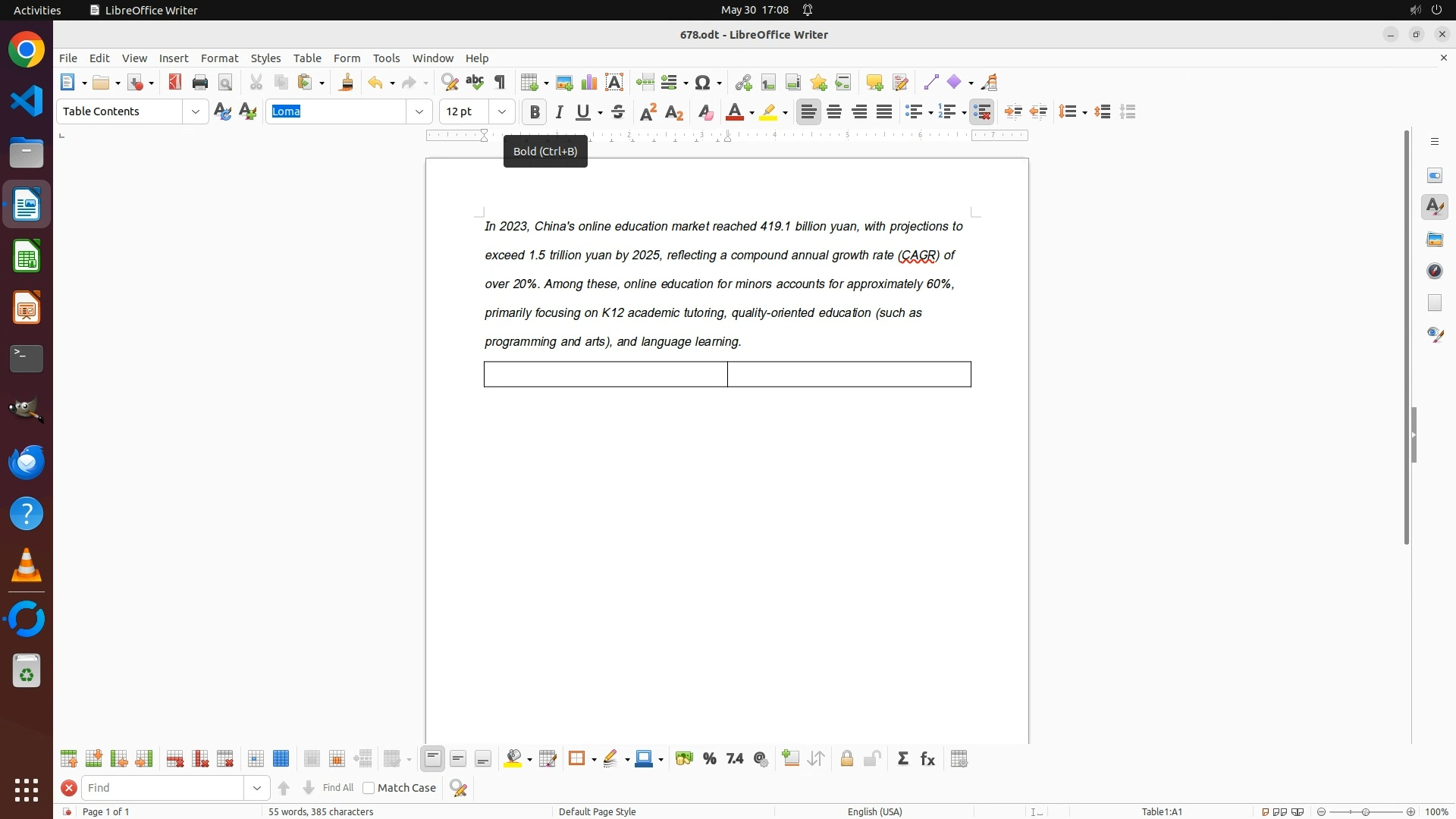Toggle Italic formatting
The image size is (1456, 819).
559,112
